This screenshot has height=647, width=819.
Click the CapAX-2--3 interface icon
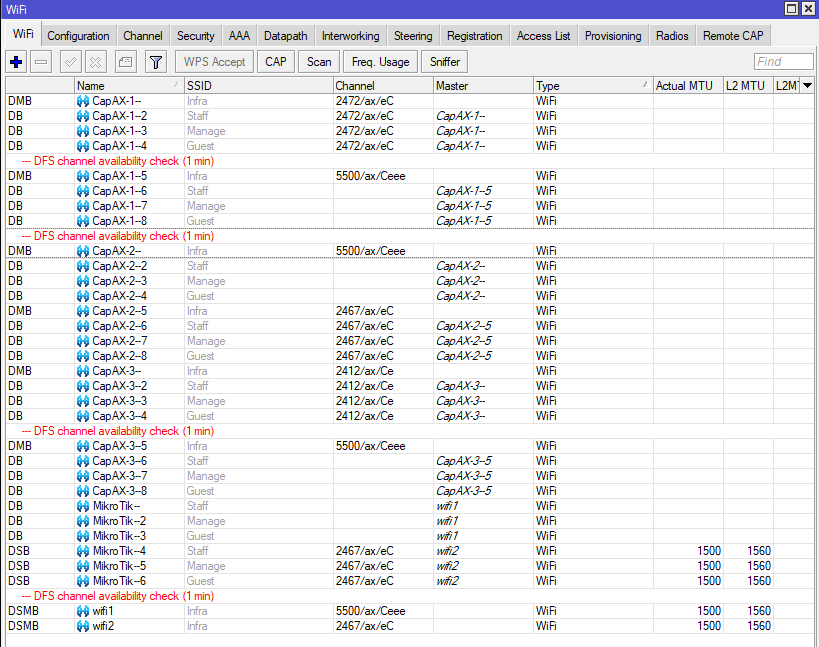tap(83, 281)
